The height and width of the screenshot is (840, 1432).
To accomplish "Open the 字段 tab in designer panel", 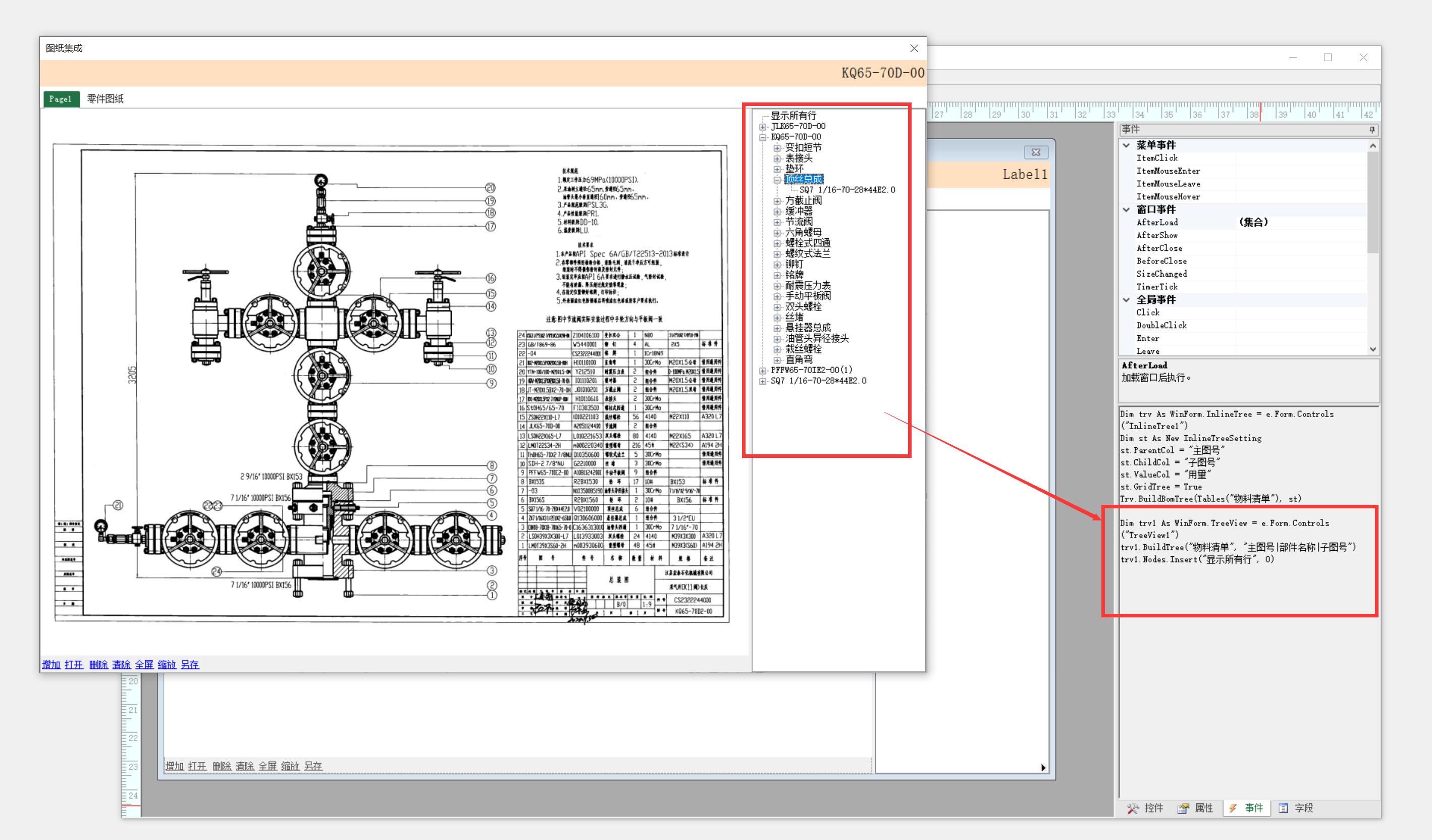I will (x=1296, y=808).
